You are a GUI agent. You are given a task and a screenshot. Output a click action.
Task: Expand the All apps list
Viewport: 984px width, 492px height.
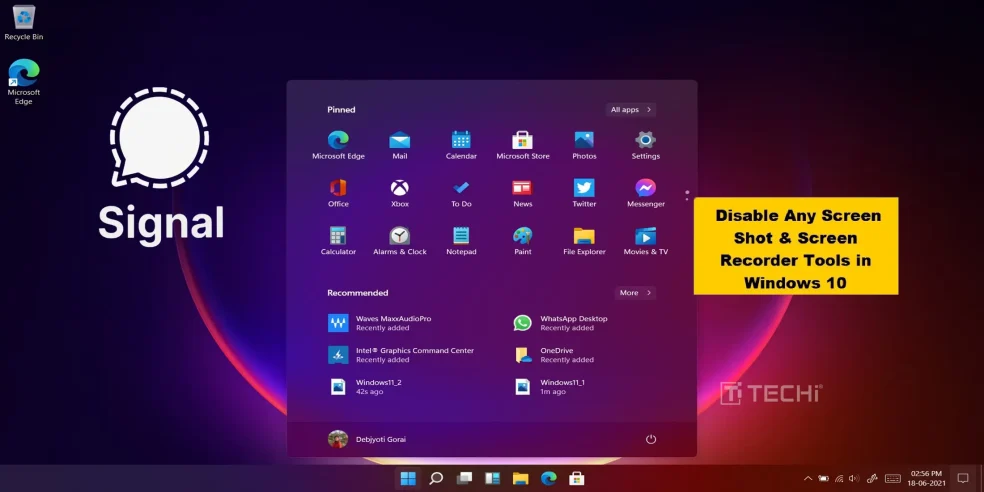click(x=631, y=110)
